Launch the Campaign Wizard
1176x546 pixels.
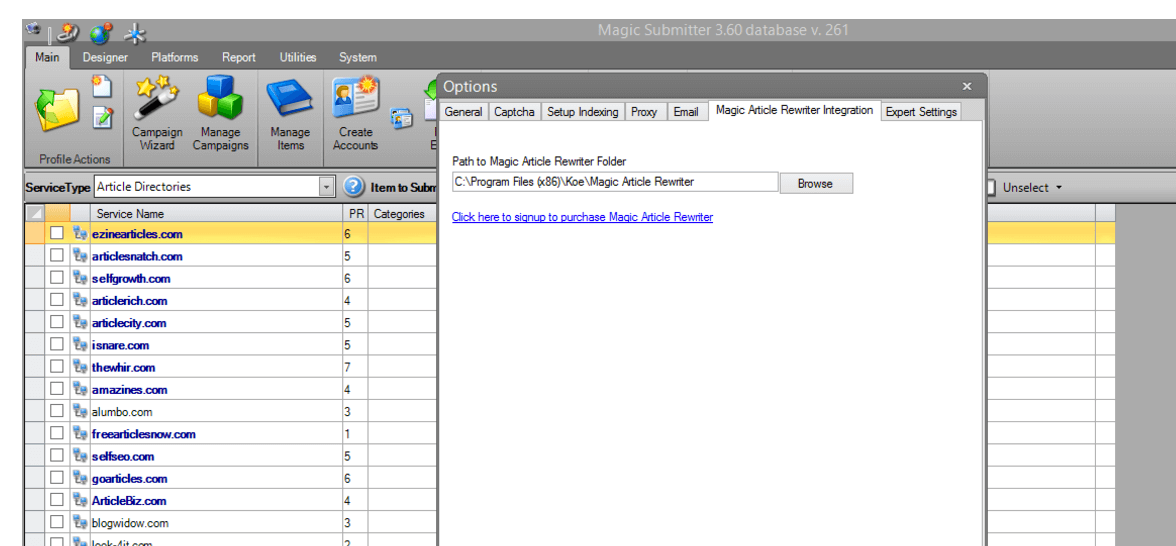click(157, 113)
